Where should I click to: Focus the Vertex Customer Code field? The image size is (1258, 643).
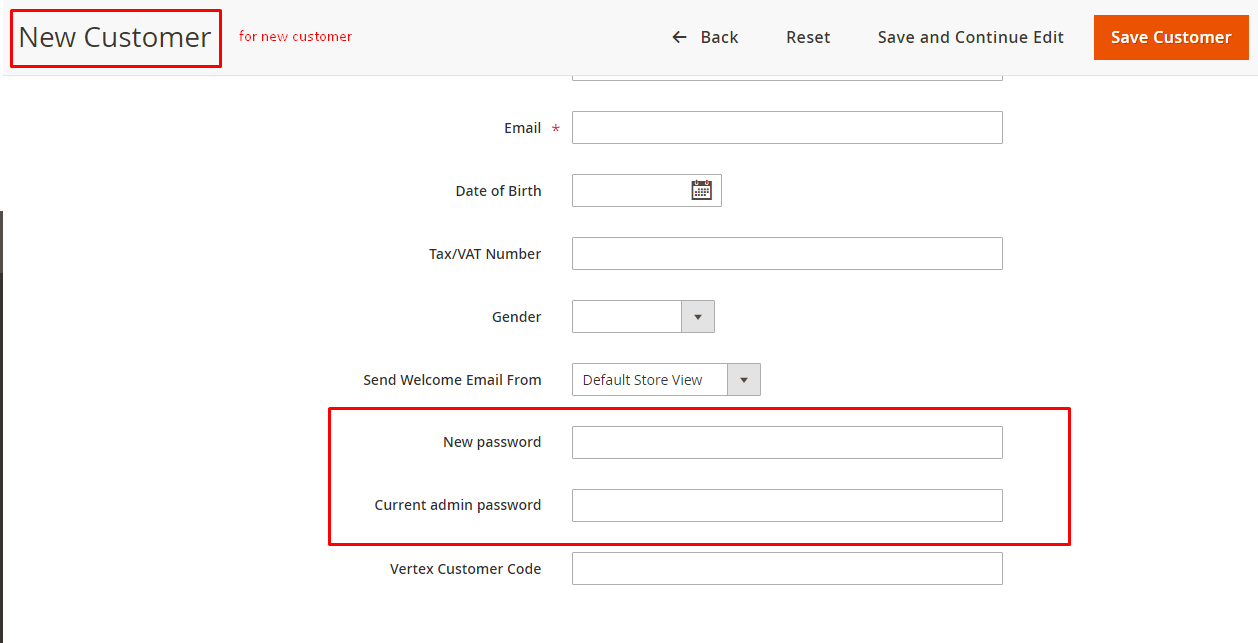(786, 568)
